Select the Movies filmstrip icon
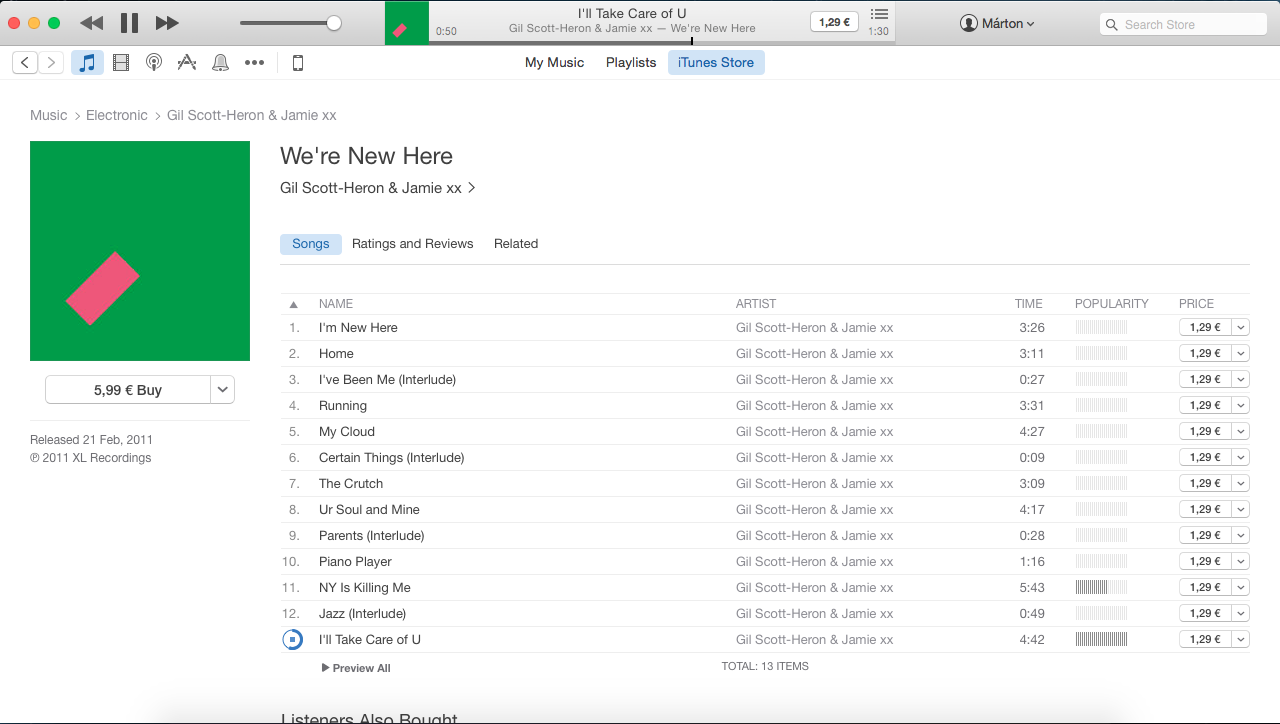 point(121,63)
